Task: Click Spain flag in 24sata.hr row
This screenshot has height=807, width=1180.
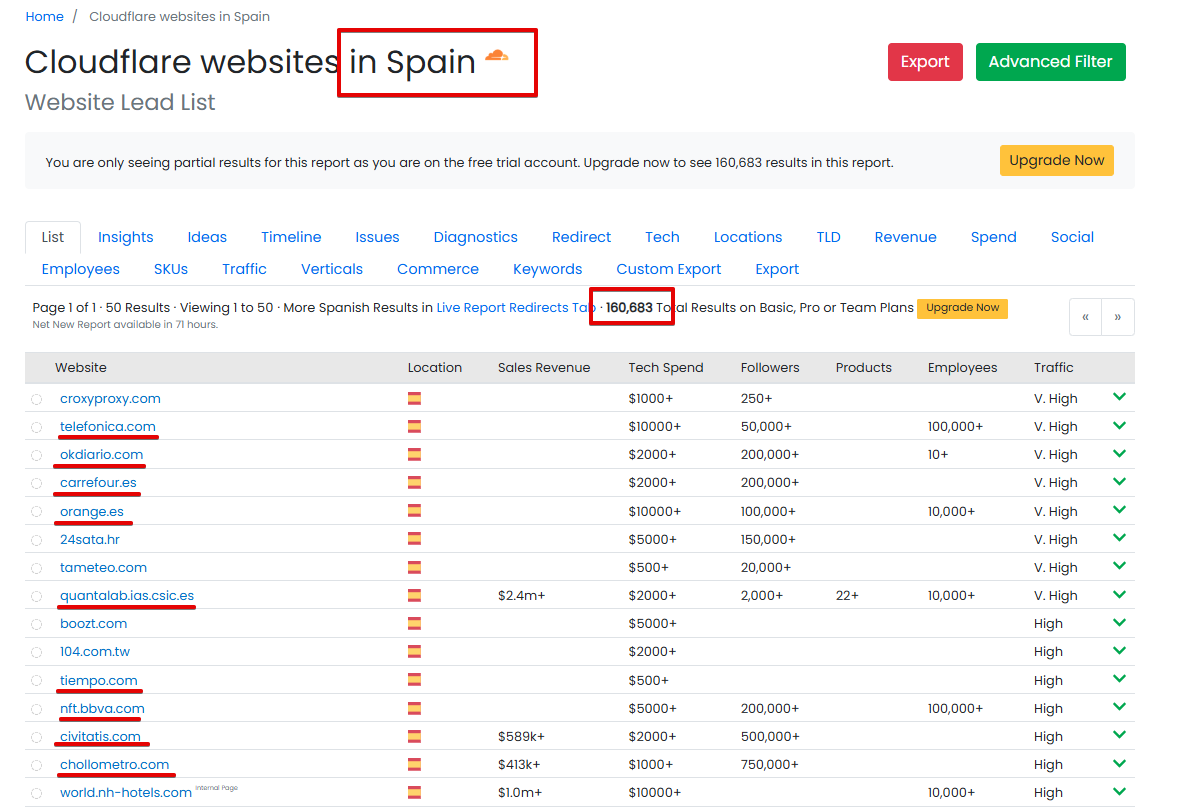Action: pyautogui.click(x=415, y=538)
